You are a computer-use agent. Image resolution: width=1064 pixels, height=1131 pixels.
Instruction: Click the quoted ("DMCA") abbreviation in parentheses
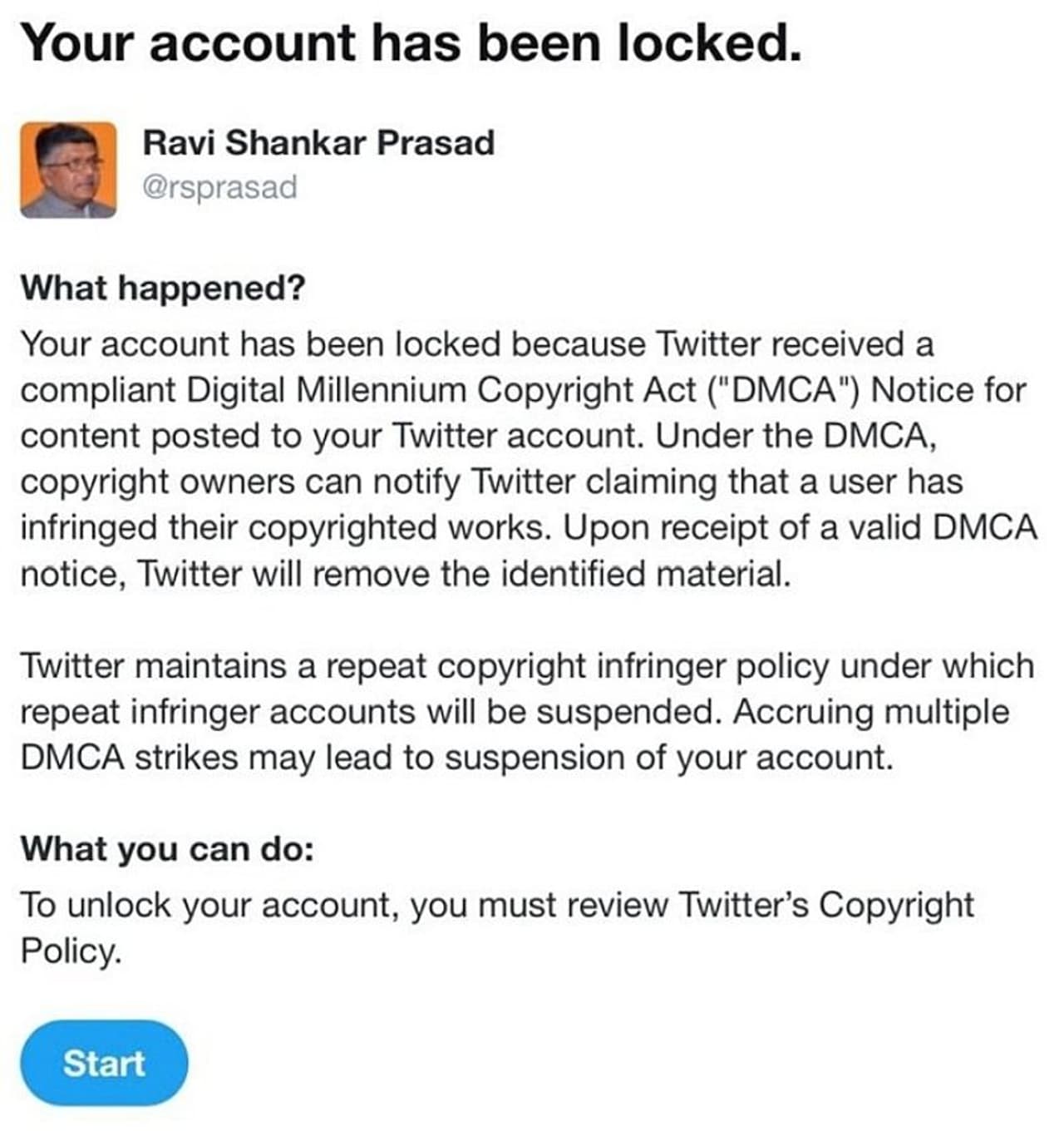[x=784, y=390]
